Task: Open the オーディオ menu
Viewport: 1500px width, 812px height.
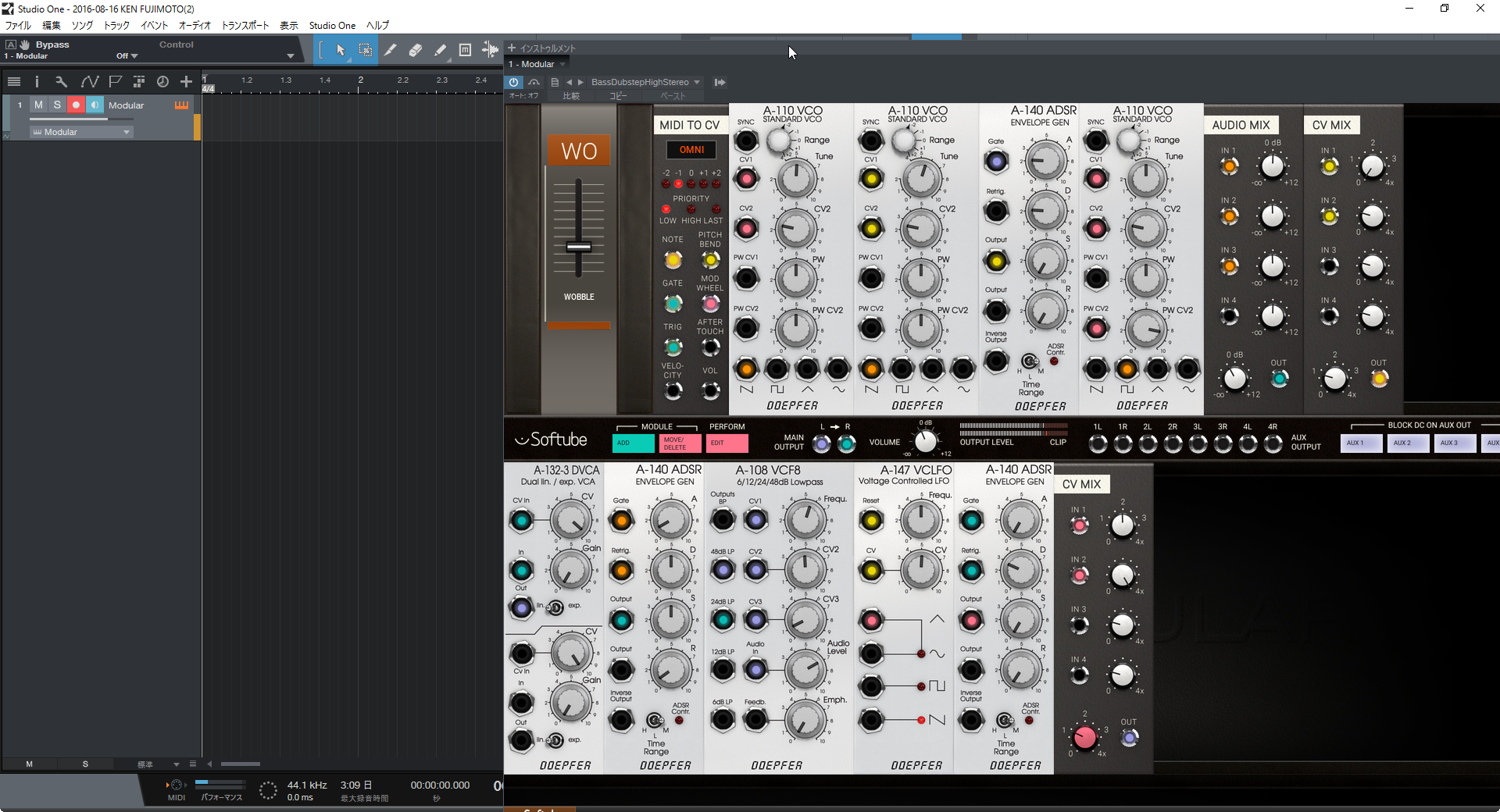Action: 195,25
